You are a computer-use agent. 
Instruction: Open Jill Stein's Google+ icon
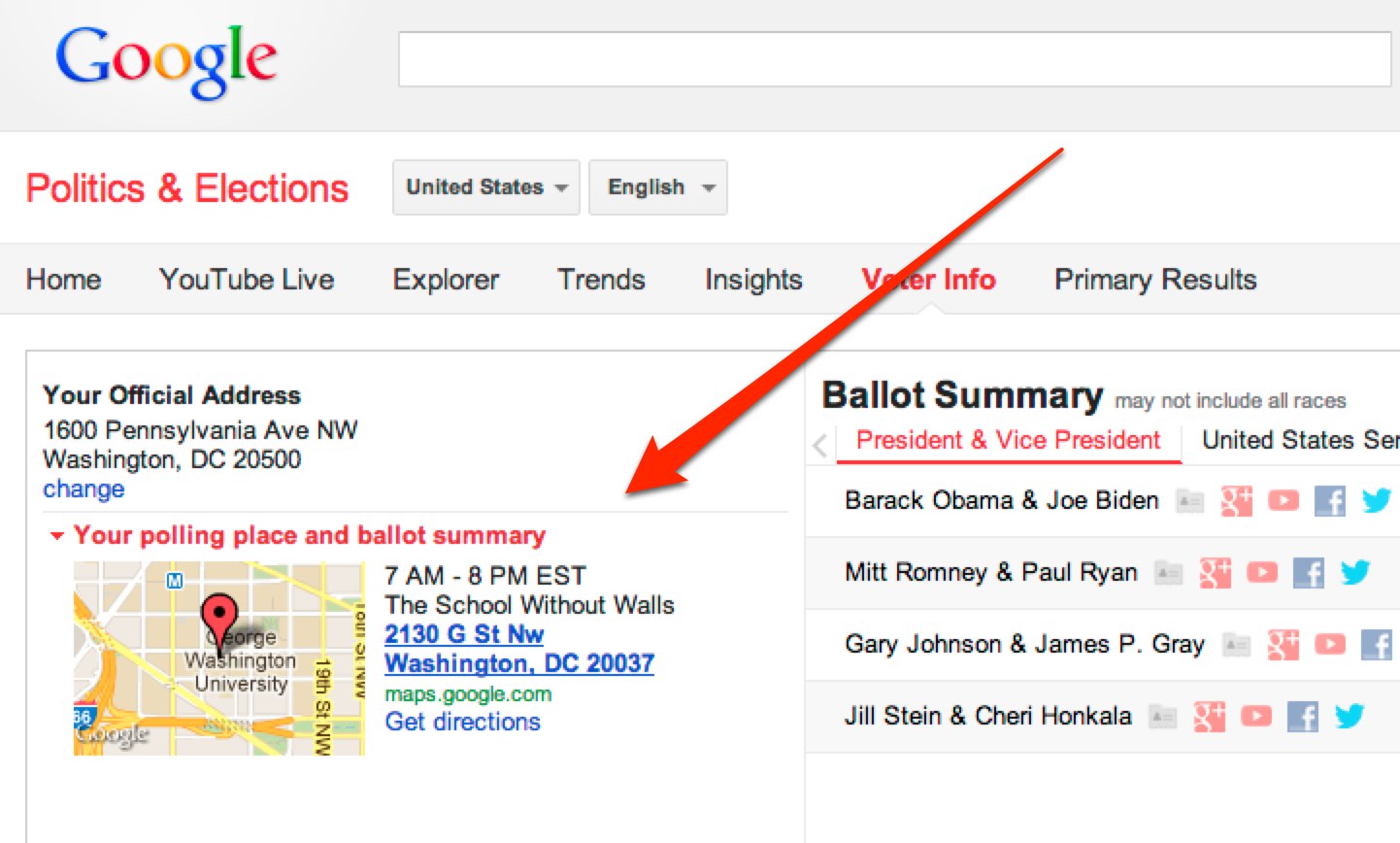pyautogui.click(x=1209, y=716)
